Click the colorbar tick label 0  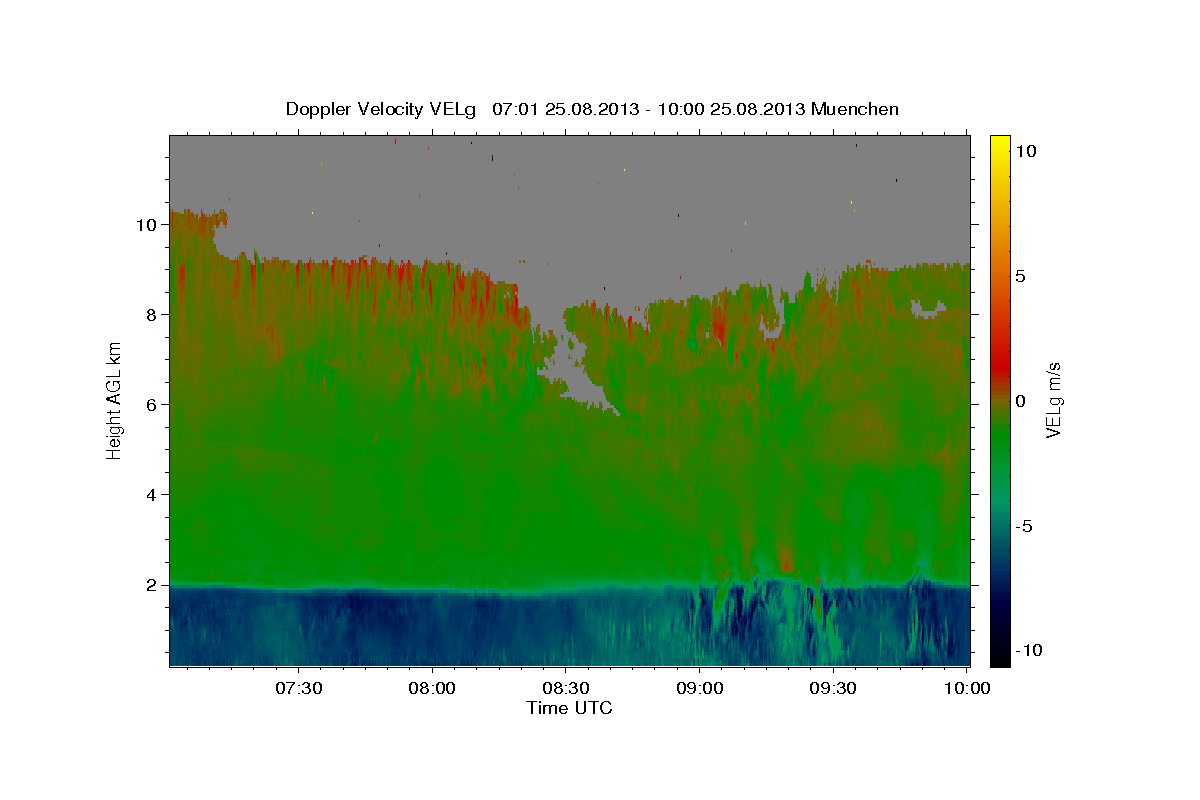point(1021,401)
